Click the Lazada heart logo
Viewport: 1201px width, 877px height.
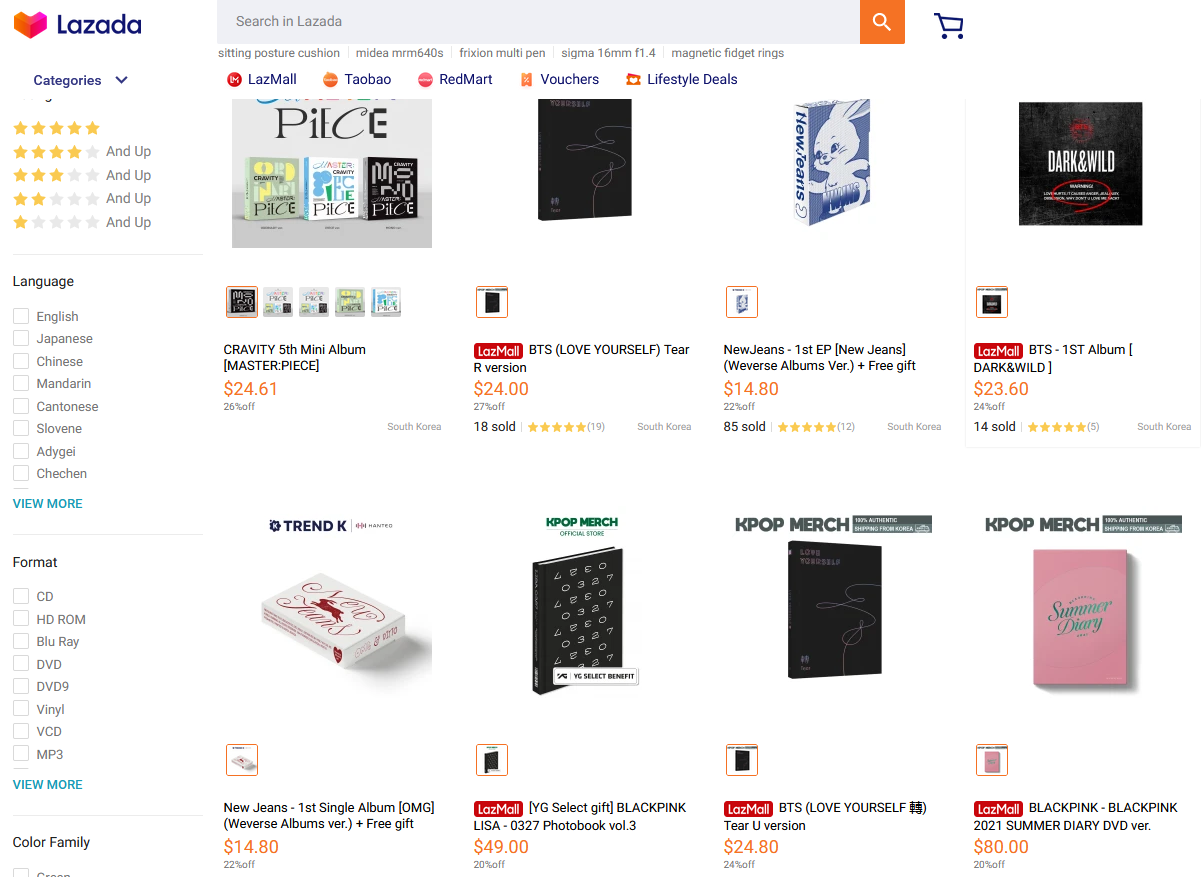30,25
